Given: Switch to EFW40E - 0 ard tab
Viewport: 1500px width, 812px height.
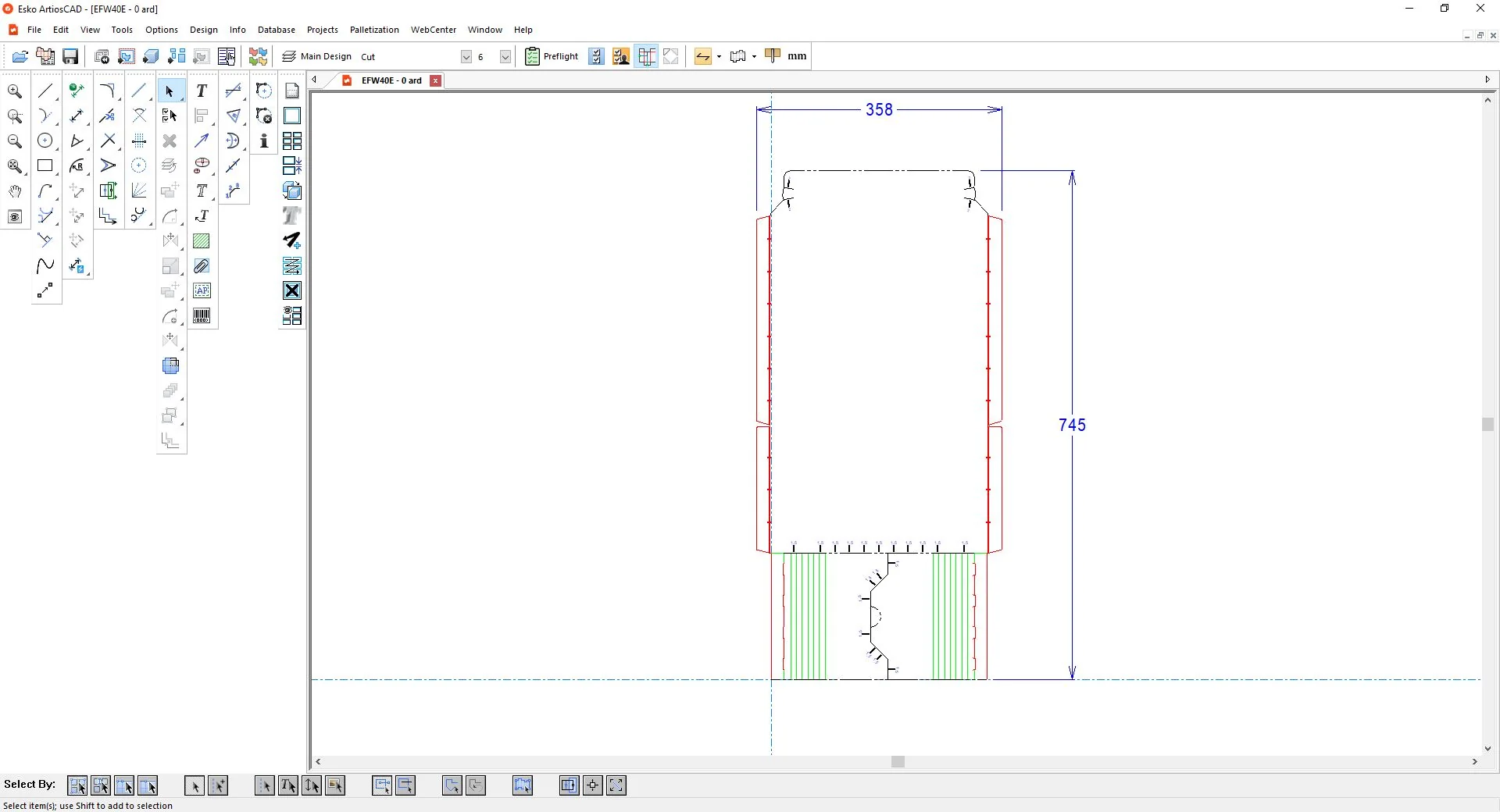Looking at the screenshot, I should click(391, 80).
